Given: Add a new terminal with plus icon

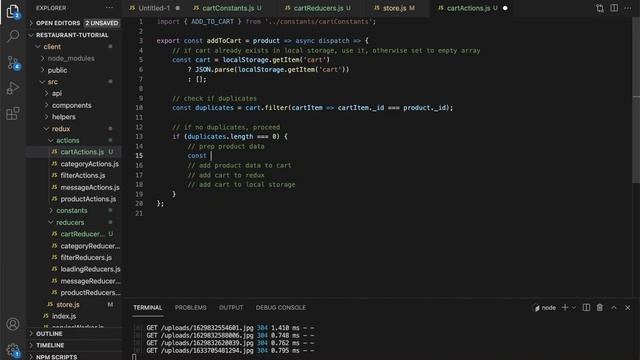Looking at the screenshot, I should 565,307.
